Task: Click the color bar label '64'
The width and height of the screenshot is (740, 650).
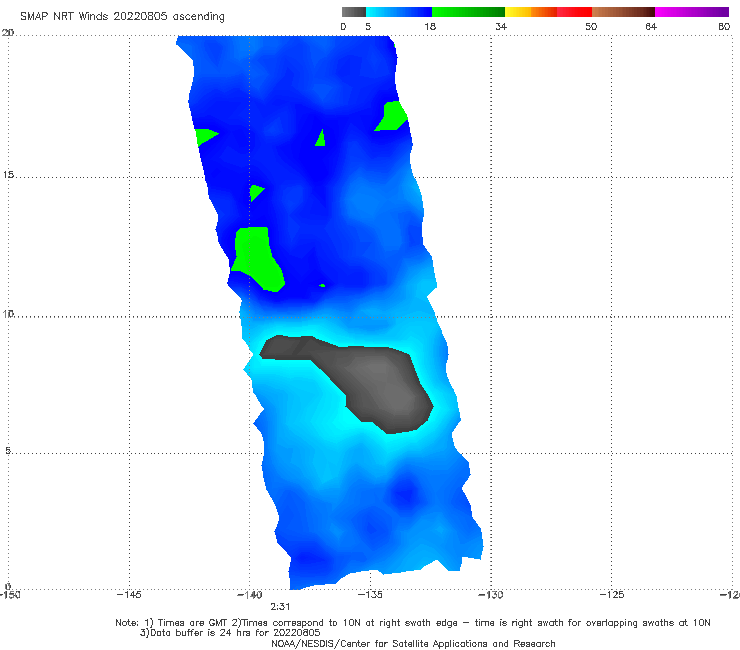Action: (x=651, y=26)
